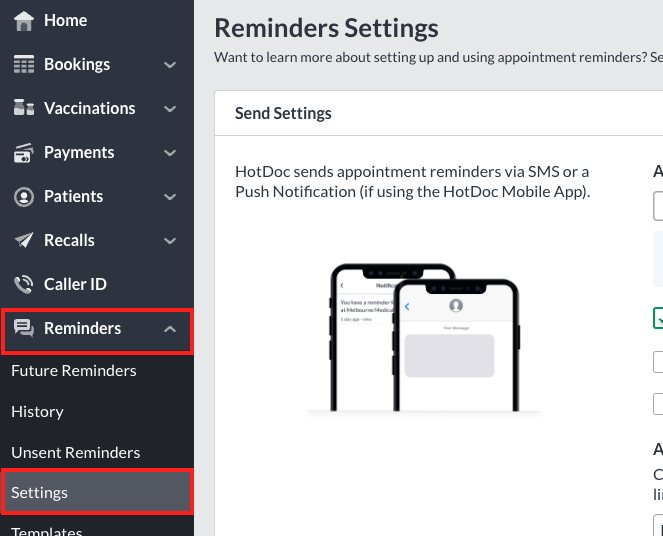Toggle the green checked checkbox
Screen dimensions: 663x536
tap(658, 318)
